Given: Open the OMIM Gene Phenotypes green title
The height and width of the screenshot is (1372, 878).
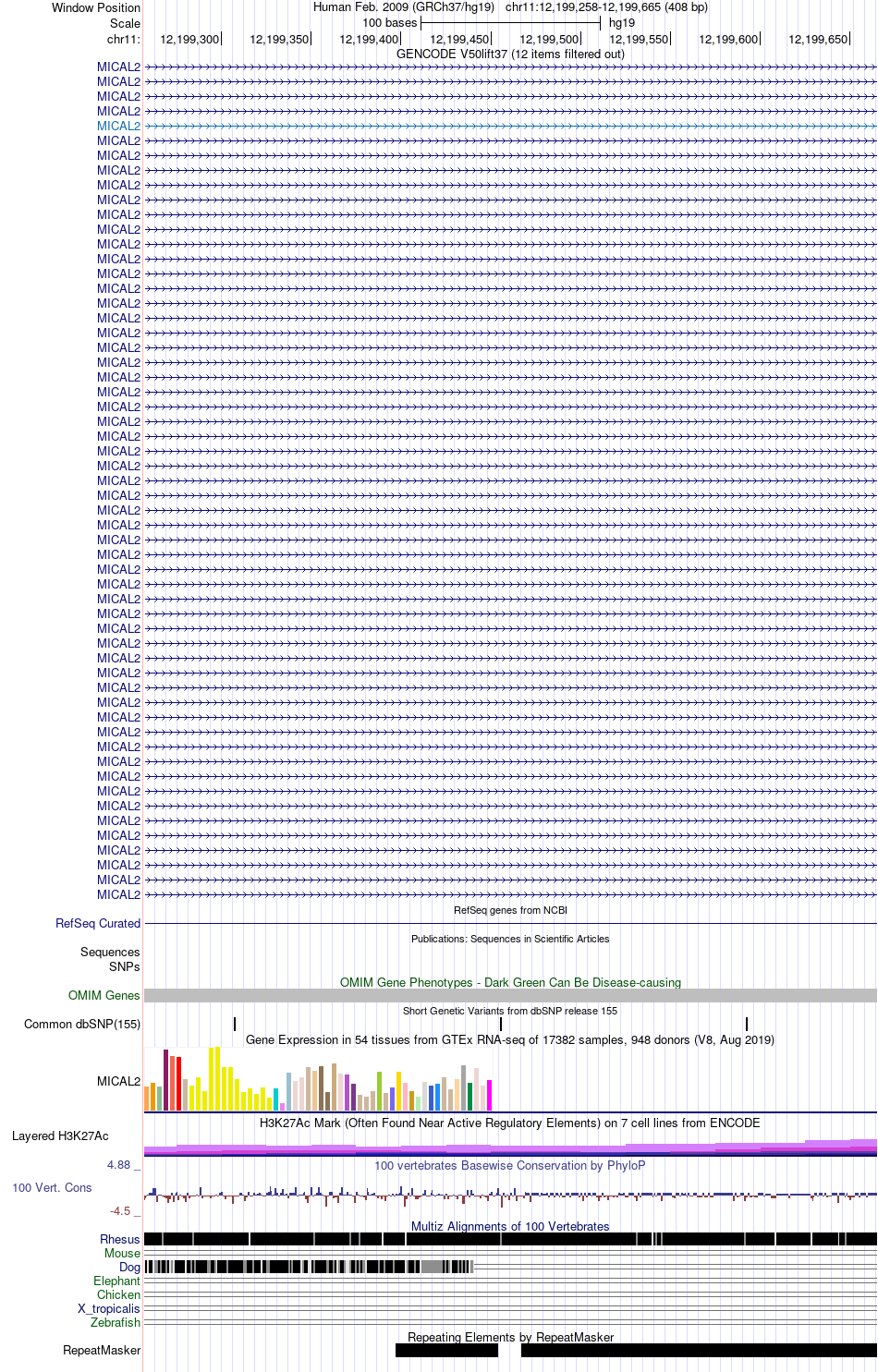Looking at the screenshot, I should (510, 983).
